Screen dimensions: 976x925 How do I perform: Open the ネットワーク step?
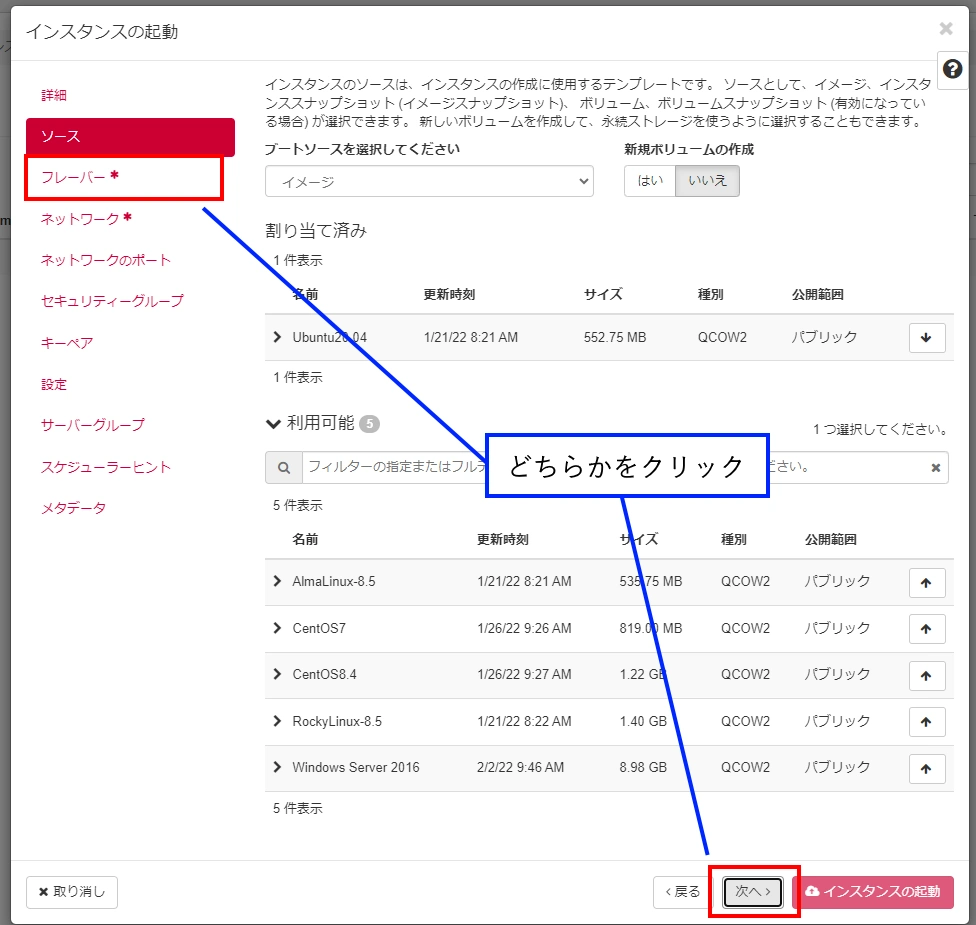click(x=80, y=218)
